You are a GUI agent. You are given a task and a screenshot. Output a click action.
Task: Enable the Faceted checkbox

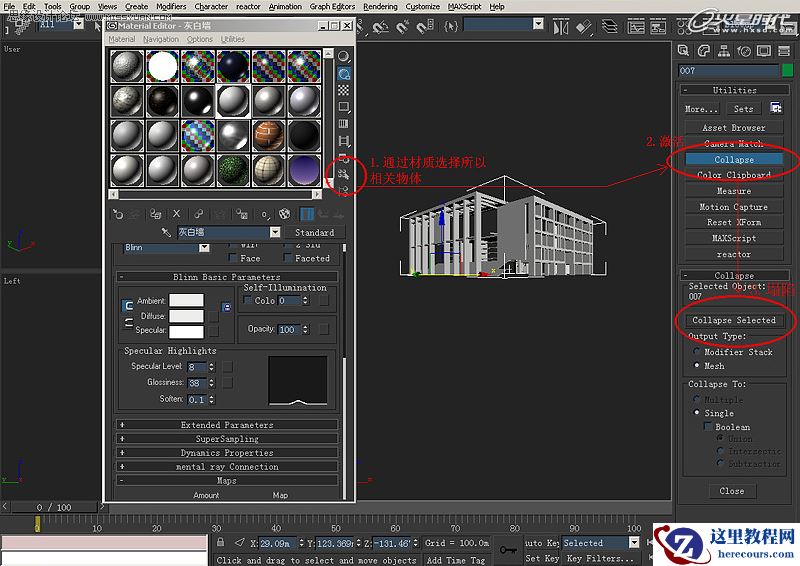point(288,258)
